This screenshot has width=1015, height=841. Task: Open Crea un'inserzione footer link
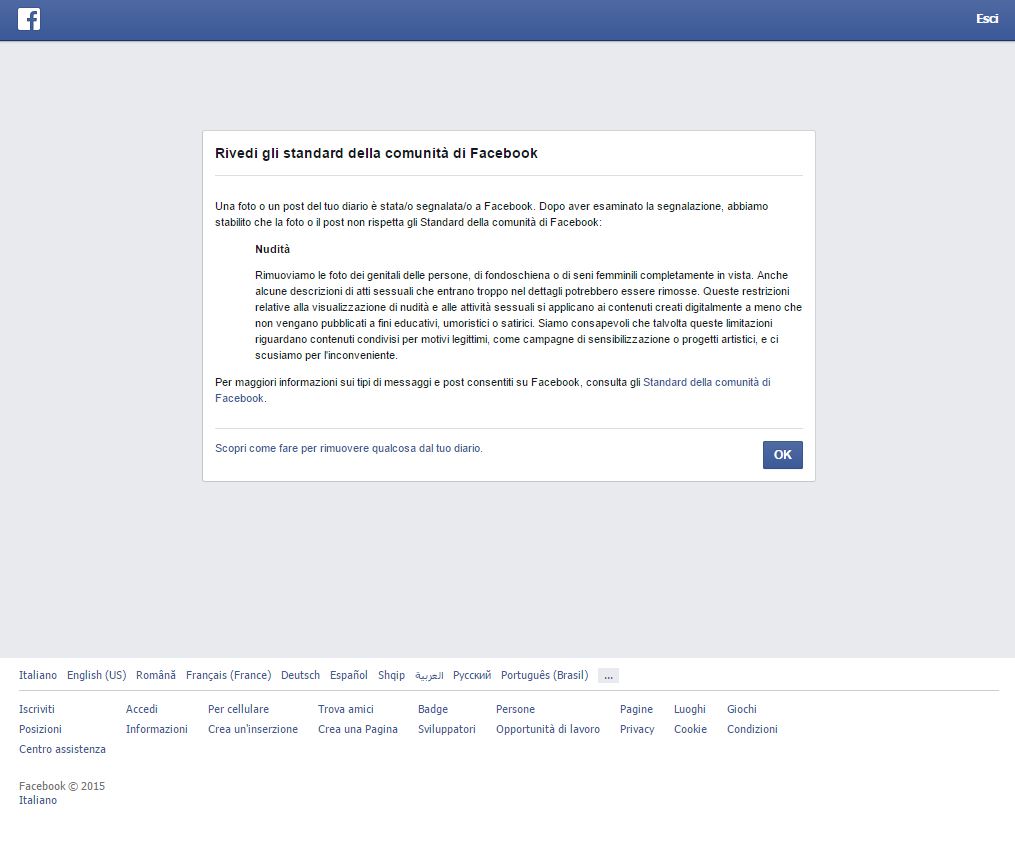coord(253,729)
